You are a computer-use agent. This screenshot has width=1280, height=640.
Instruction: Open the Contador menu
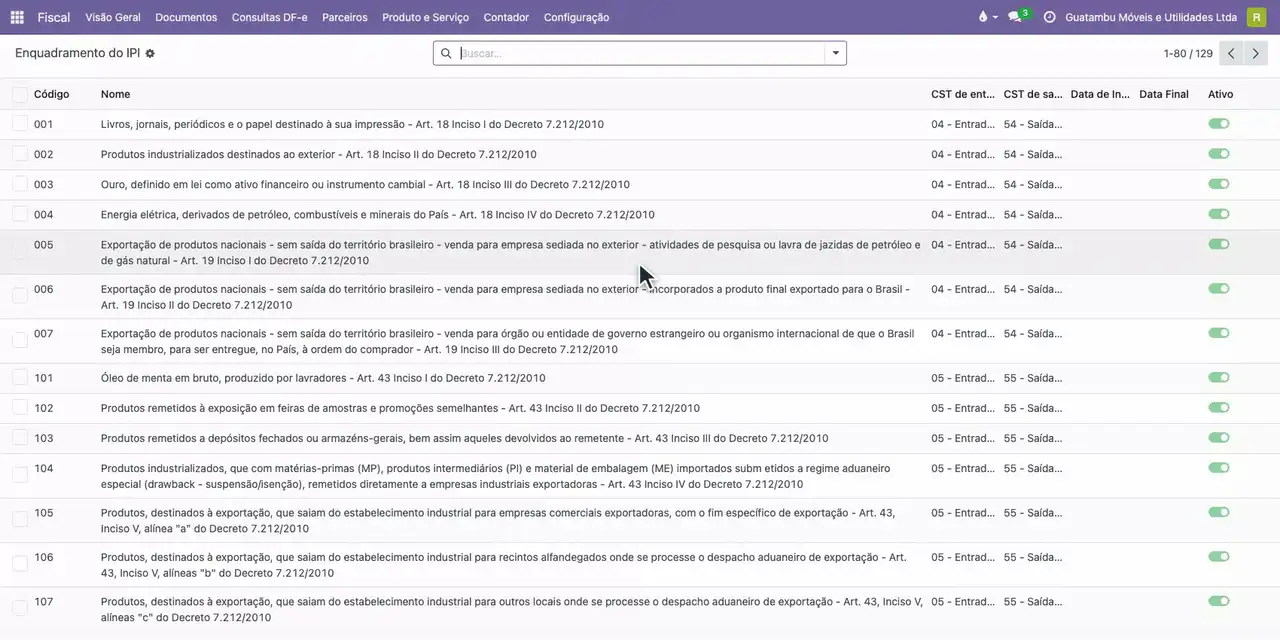click(x=506, y=17)
